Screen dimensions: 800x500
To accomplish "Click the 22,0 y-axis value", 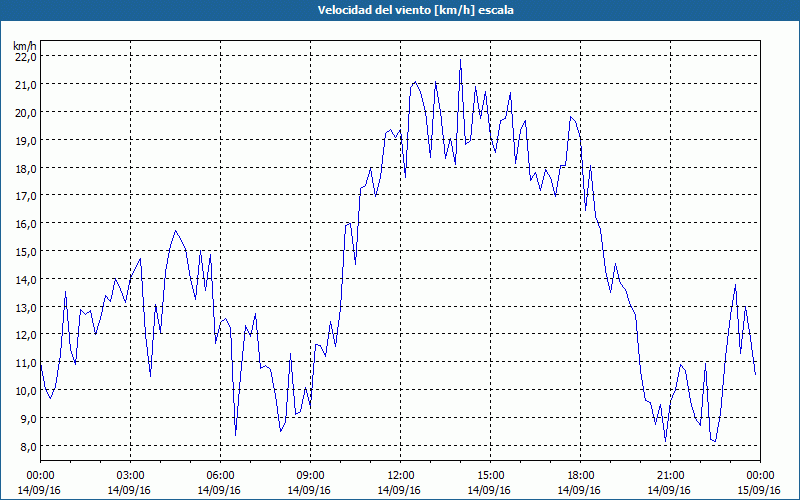I will (x=25, y=57).
